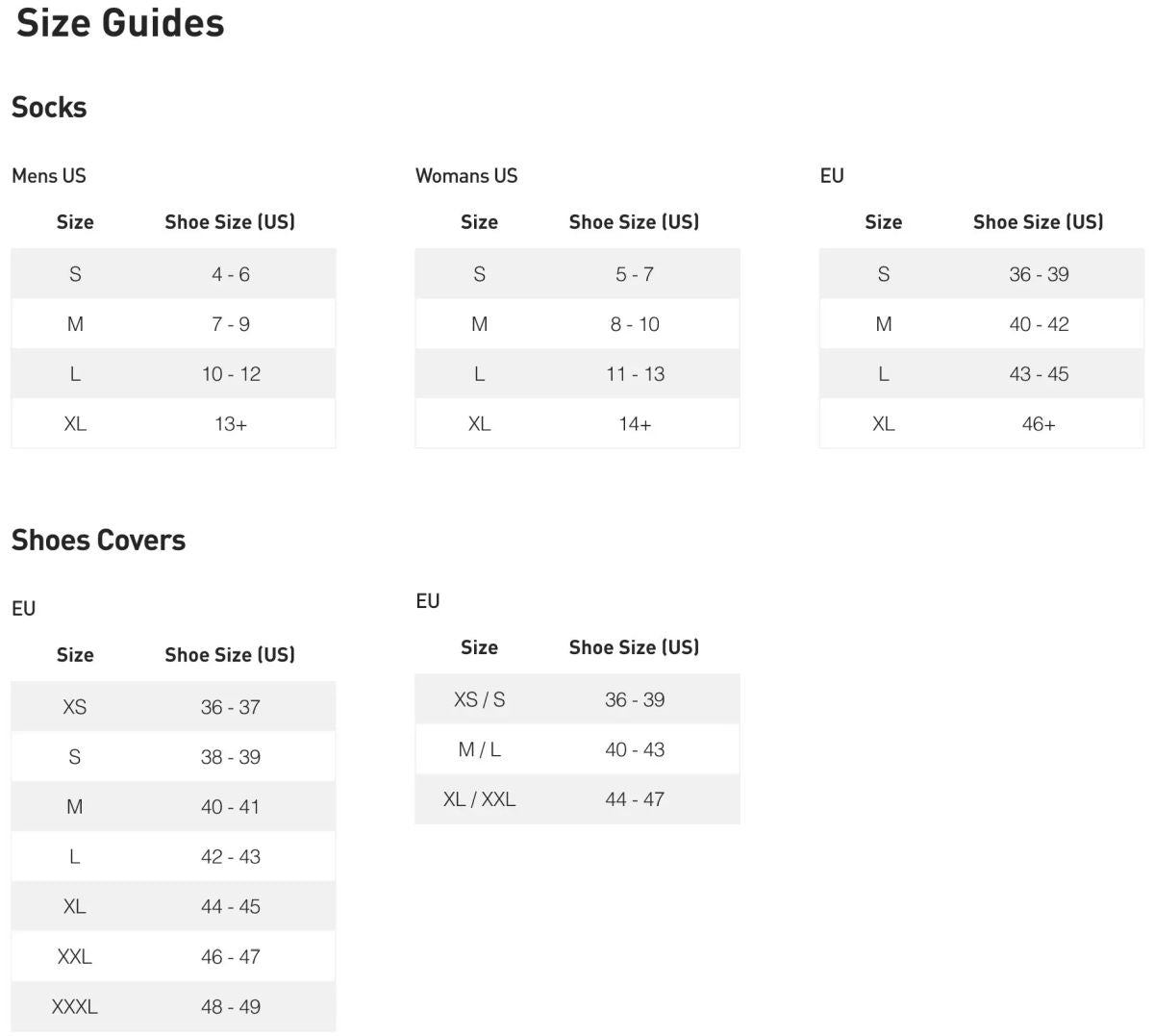Select the Mens US table label
Viewport: 1154px width, 1036px height.
49,176
